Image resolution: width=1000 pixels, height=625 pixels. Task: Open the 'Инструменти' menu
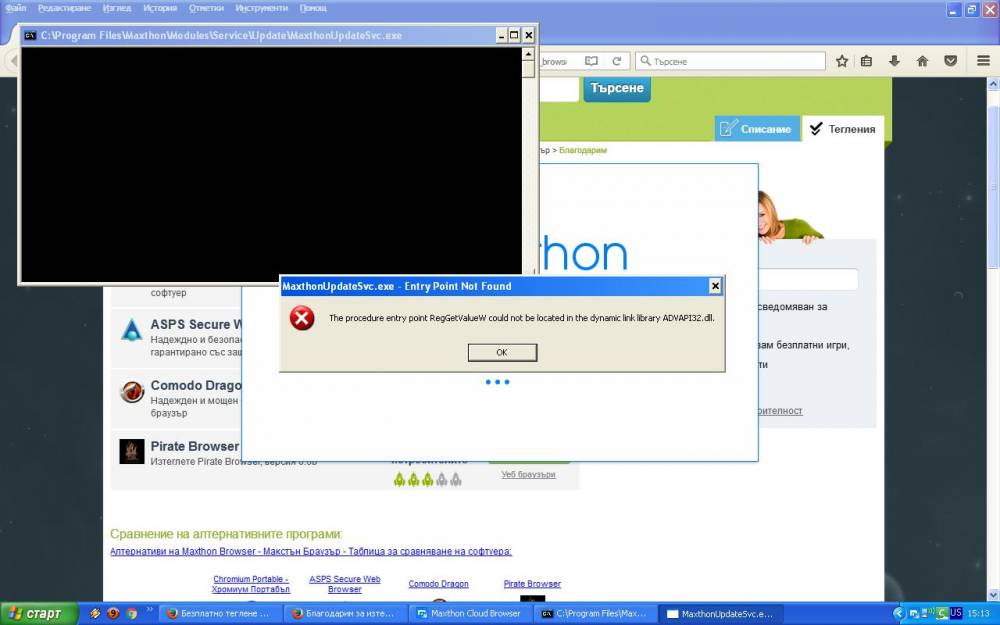click(x=261, y=8)
